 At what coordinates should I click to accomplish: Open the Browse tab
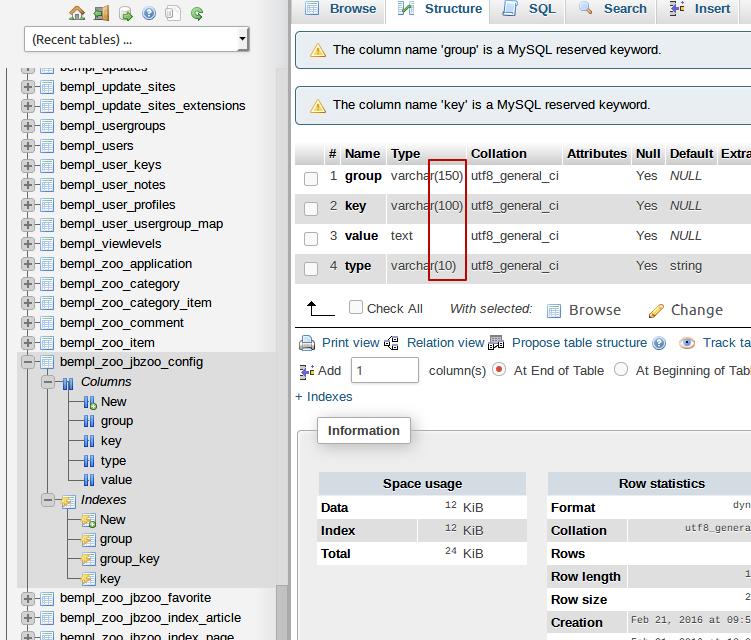pos(340,9)
